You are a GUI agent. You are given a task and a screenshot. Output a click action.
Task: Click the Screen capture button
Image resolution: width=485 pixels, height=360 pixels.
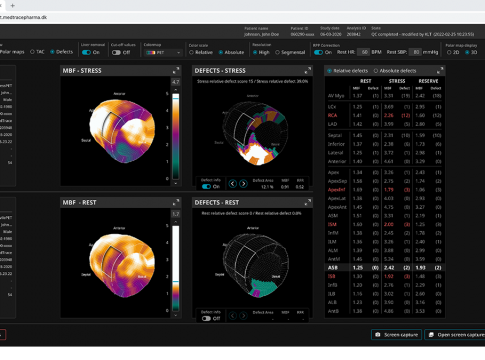[x=396, y=335]
